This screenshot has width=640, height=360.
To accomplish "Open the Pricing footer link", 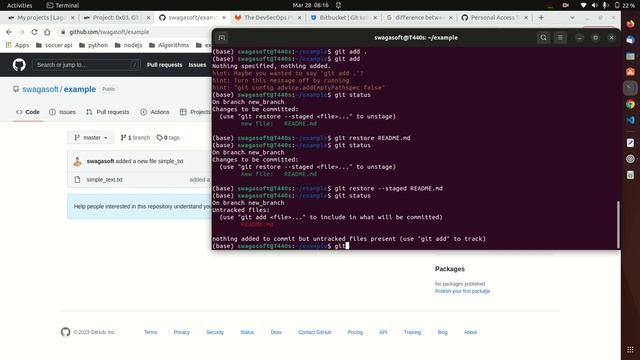I will tap(355, 332).
